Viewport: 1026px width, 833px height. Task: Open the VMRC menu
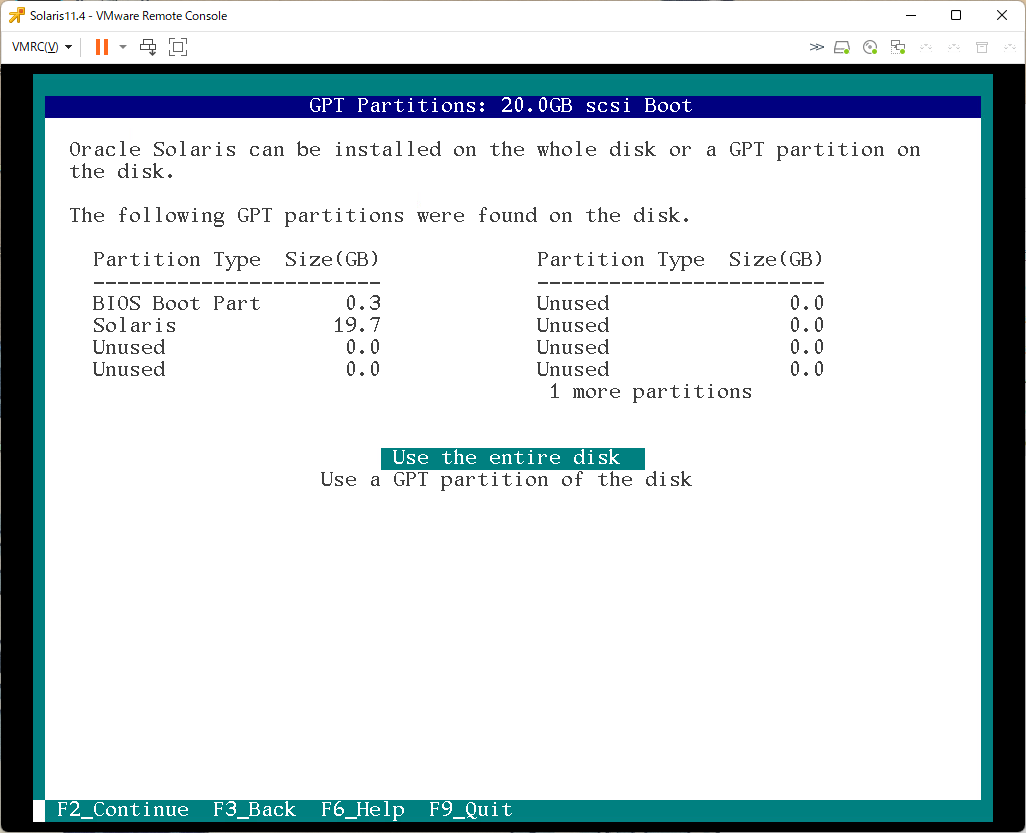pos(42,47)
